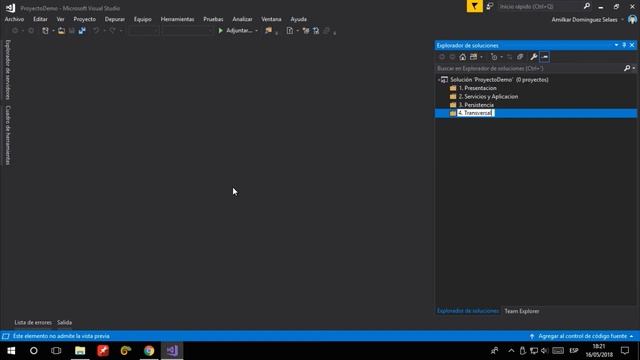Open Google Chrome from the taskbar
This screenshot has height=360, width=640.
[149, 351]
